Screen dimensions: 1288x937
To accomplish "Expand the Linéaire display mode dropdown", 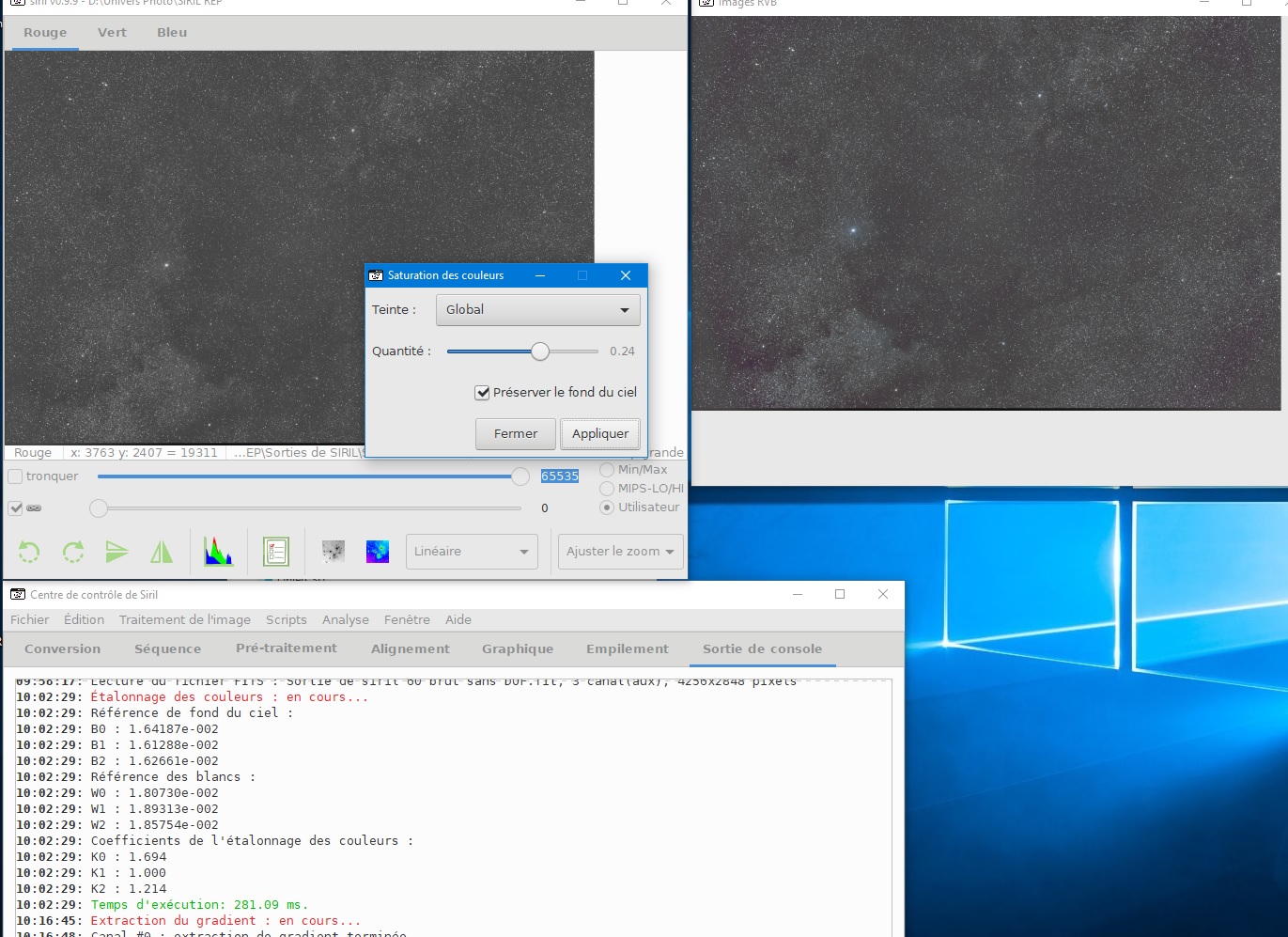I will (472, 552).
